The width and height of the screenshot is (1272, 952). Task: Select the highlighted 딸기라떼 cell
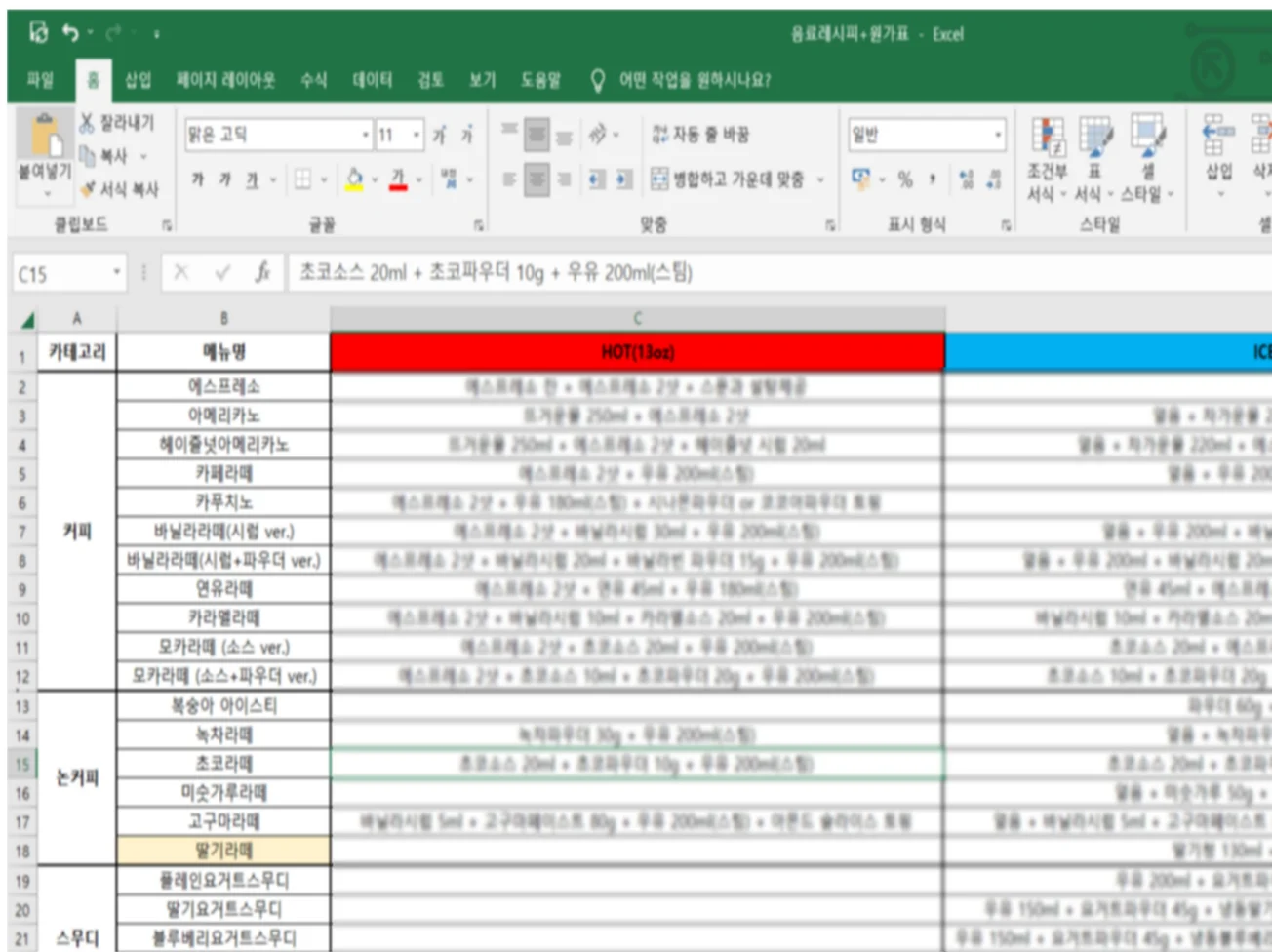[223, 851]
